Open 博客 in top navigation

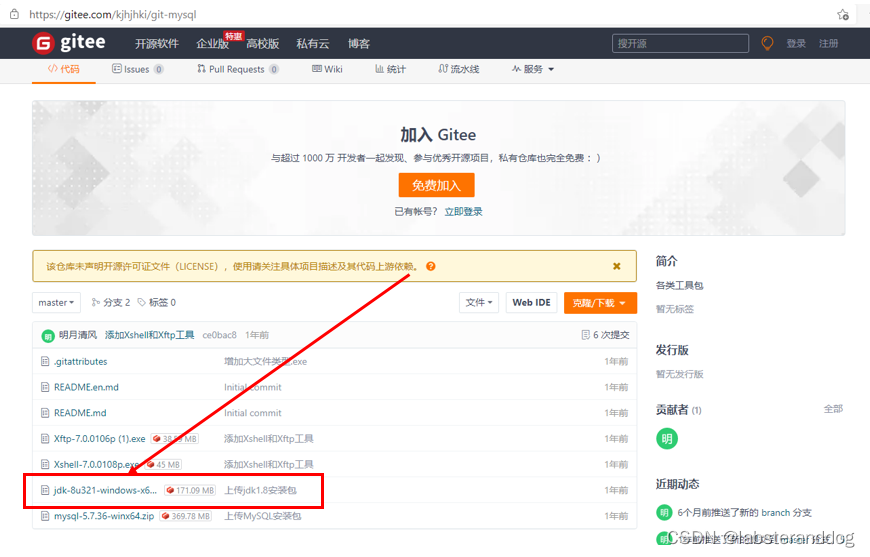(359, 43)
